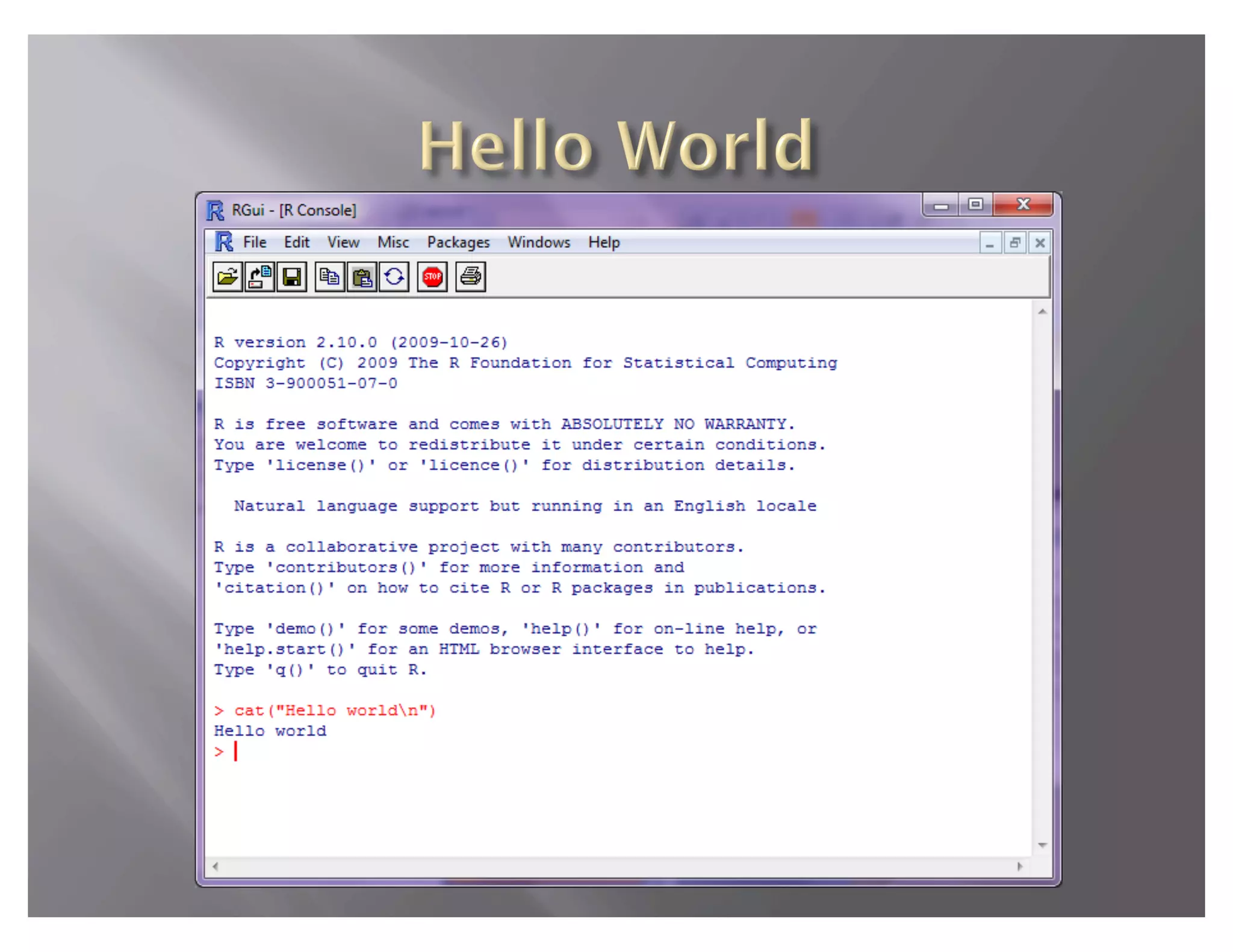Open the Windows menu

click(x=538, y=242)
